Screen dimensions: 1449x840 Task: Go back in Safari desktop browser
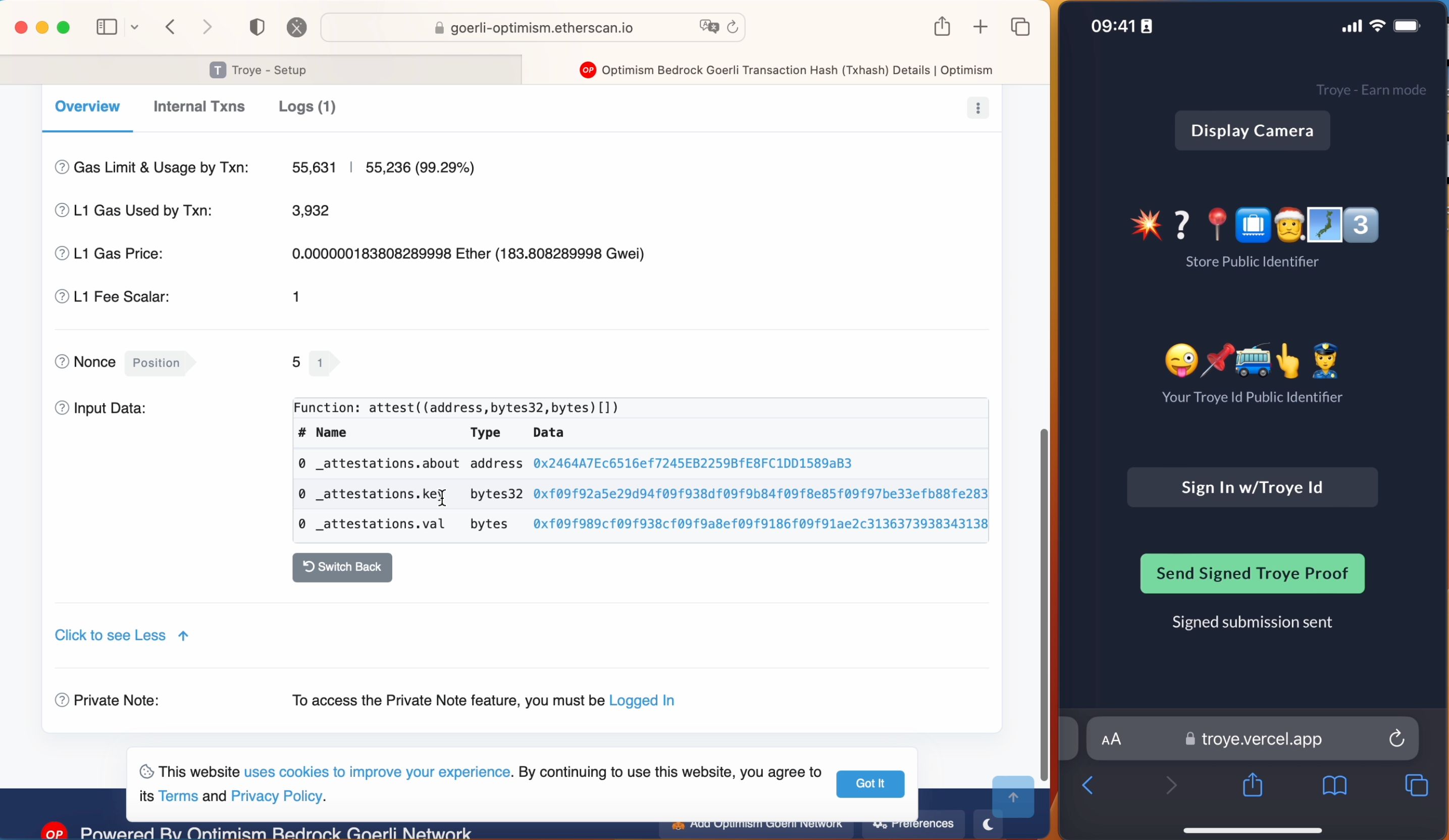pyautogui.click(x=170, y=27)
